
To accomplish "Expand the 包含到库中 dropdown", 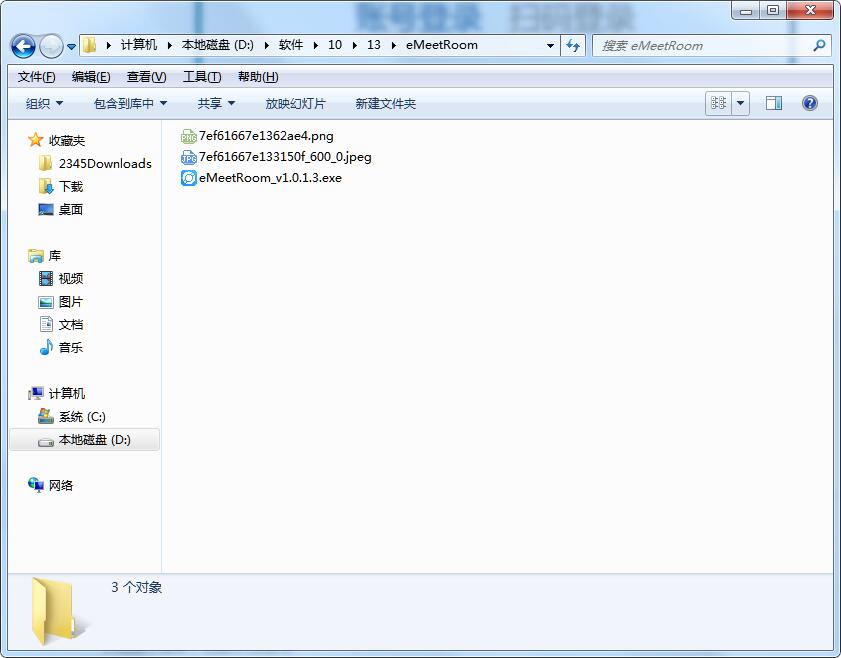I will 130,103.
